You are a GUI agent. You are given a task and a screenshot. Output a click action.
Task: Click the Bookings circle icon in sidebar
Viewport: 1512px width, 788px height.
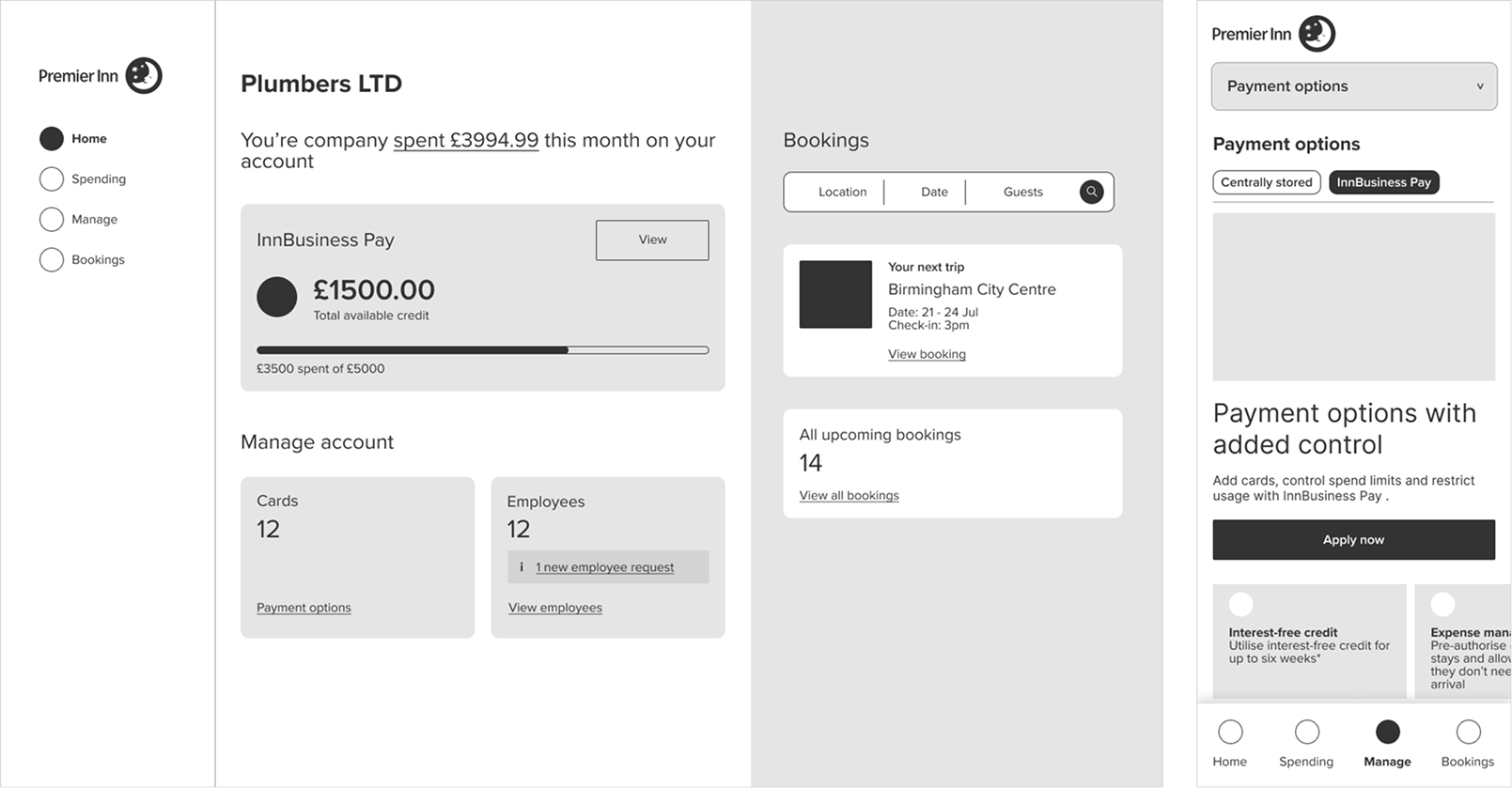[52, 259]
